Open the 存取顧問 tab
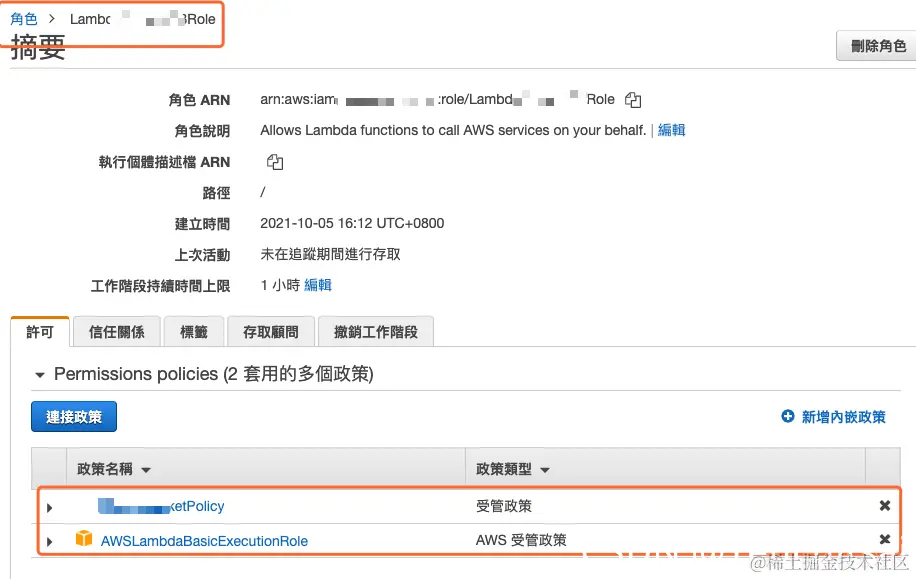 pos(271,332)
